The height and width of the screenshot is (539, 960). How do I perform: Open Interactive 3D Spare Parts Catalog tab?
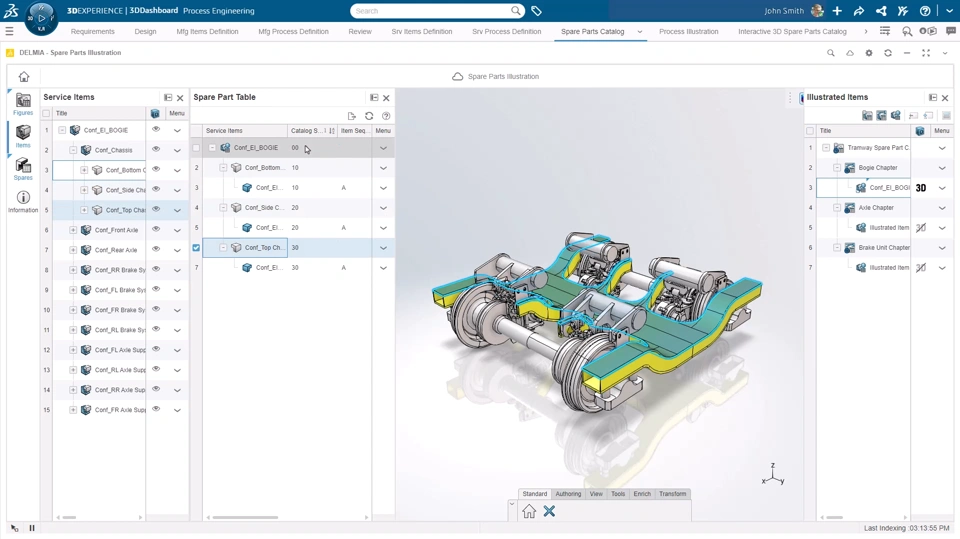(x=792, y=31)
